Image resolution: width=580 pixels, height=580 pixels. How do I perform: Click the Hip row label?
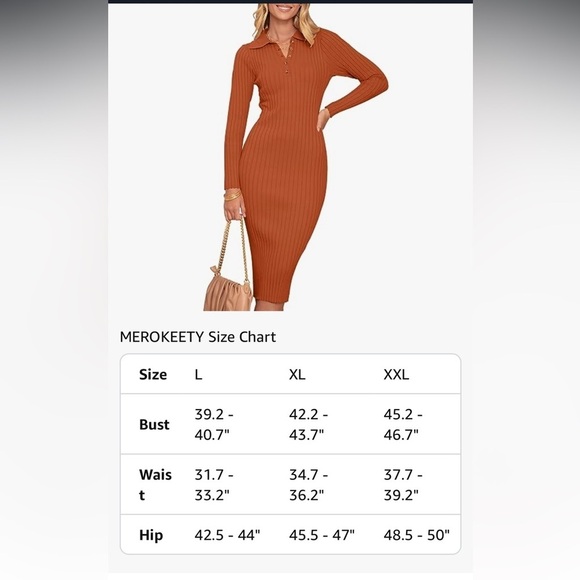[151, 535]
